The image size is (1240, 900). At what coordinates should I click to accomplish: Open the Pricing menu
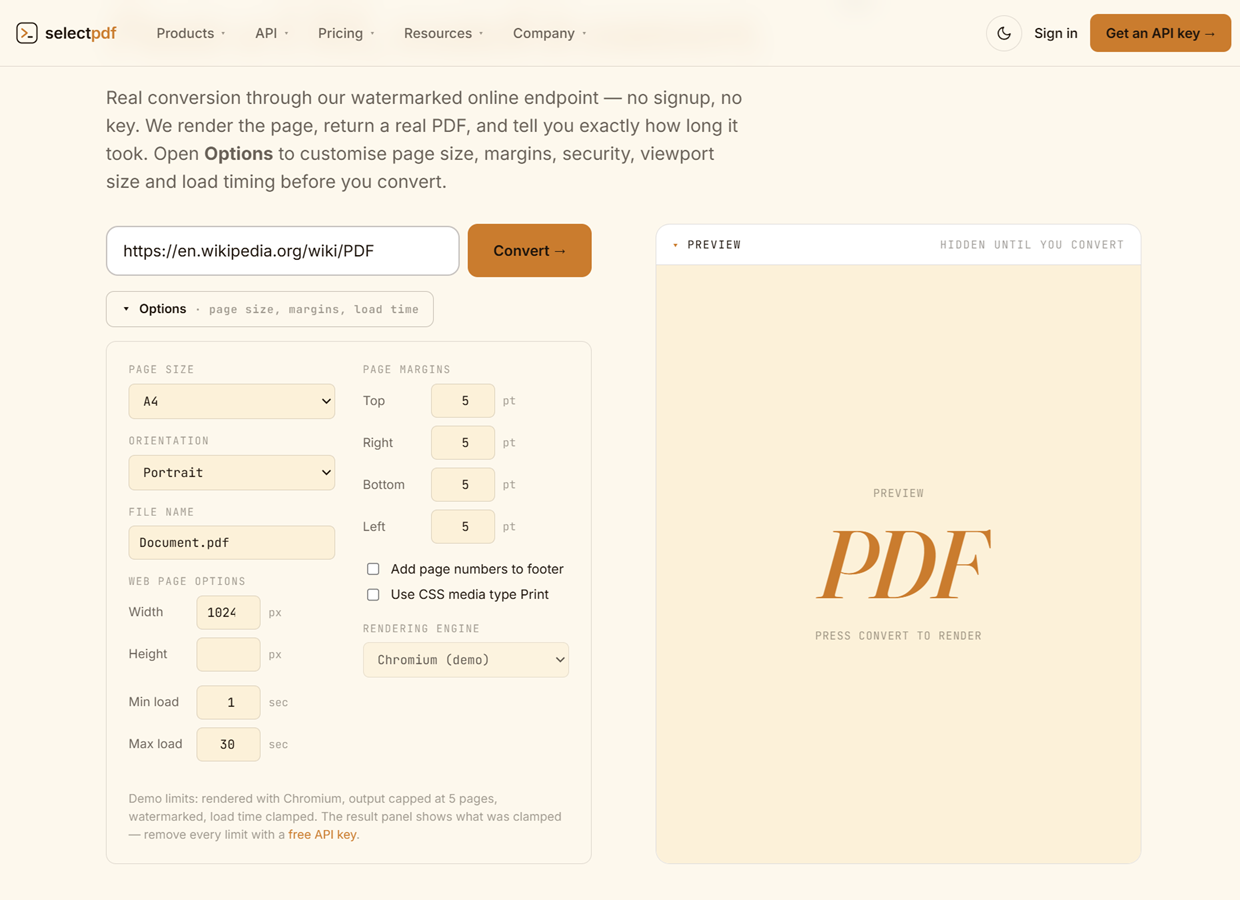pyautogui.click(x=346, y=33)
